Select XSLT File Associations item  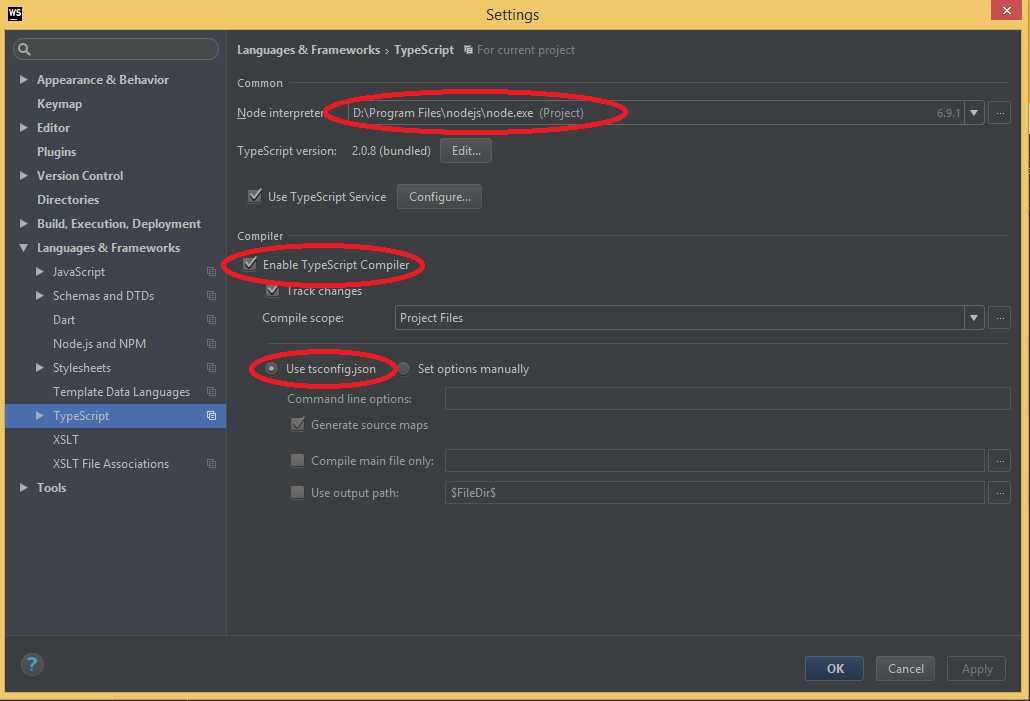(x=110, y=464)
